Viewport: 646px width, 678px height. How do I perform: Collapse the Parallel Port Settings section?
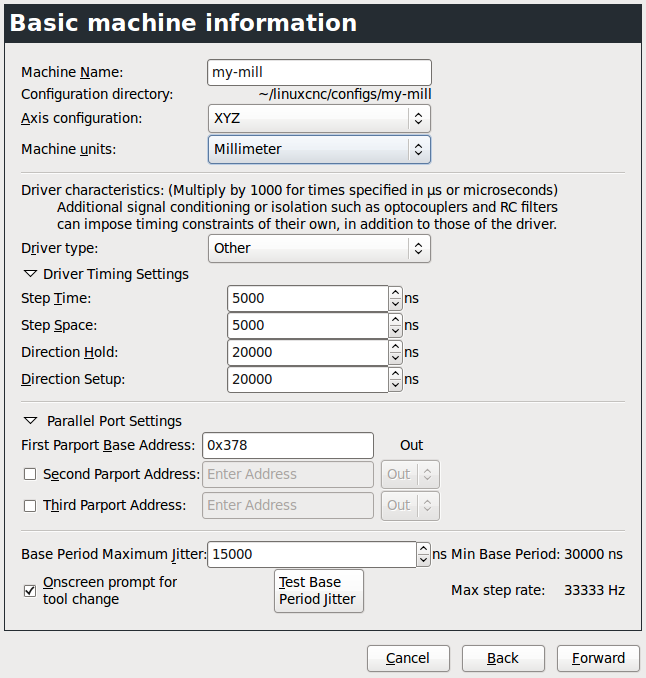(x=31, y=421)
